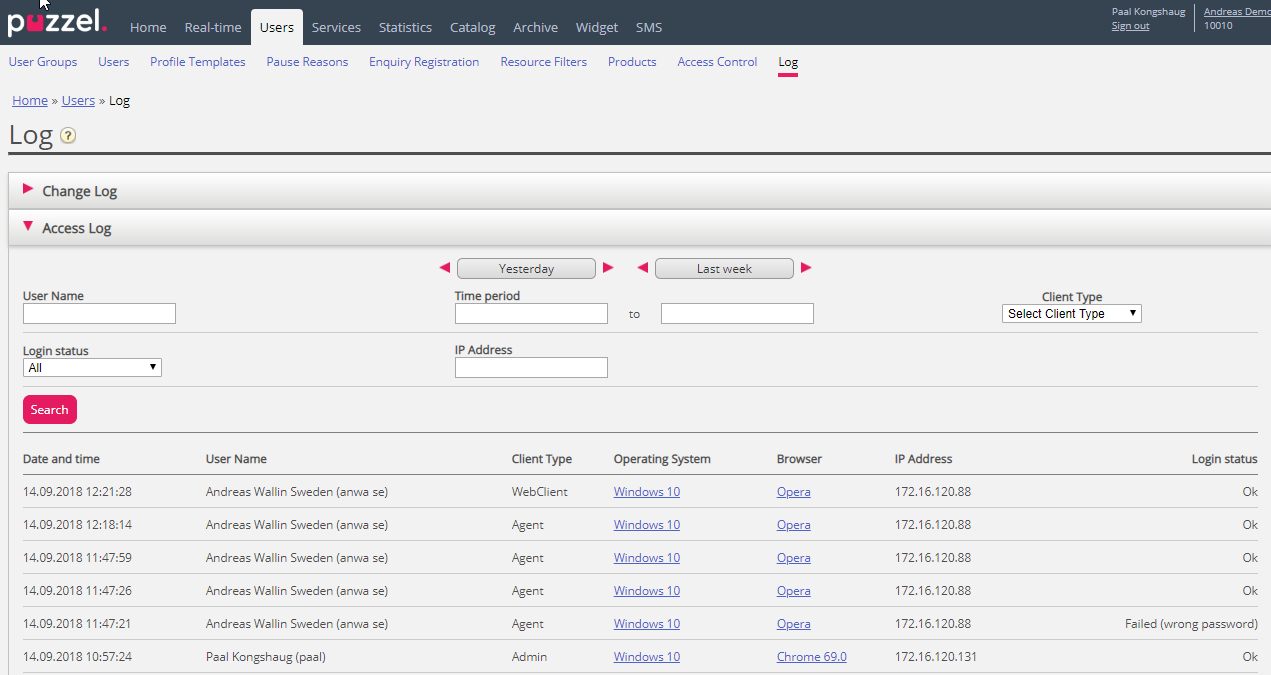Expand the Change Log section

click(80, 191)
